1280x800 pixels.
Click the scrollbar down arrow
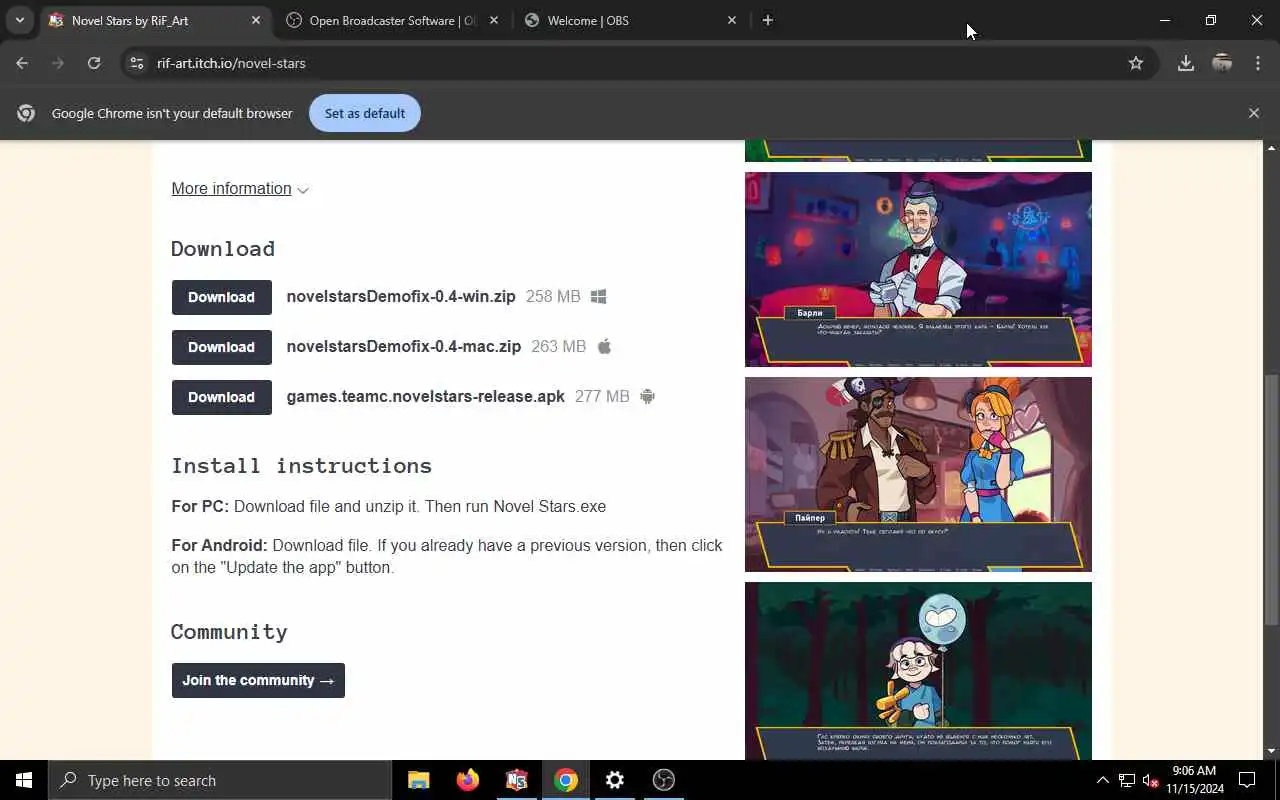tap(1271, 751)
